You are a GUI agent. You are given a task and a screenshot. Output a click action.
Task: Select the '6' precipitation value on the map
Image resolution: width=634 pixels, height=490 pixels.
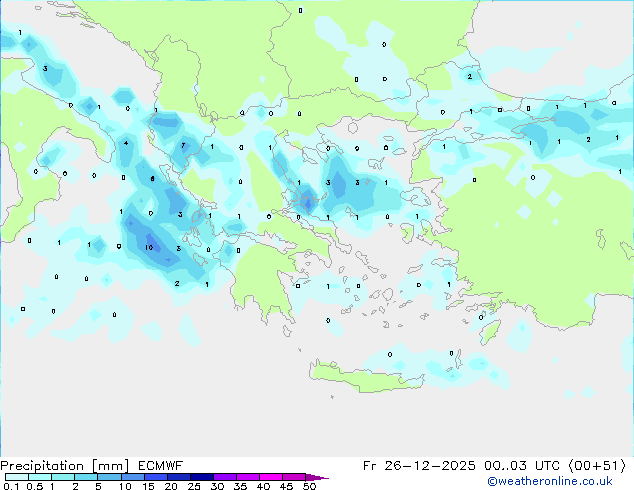(152, 178)
